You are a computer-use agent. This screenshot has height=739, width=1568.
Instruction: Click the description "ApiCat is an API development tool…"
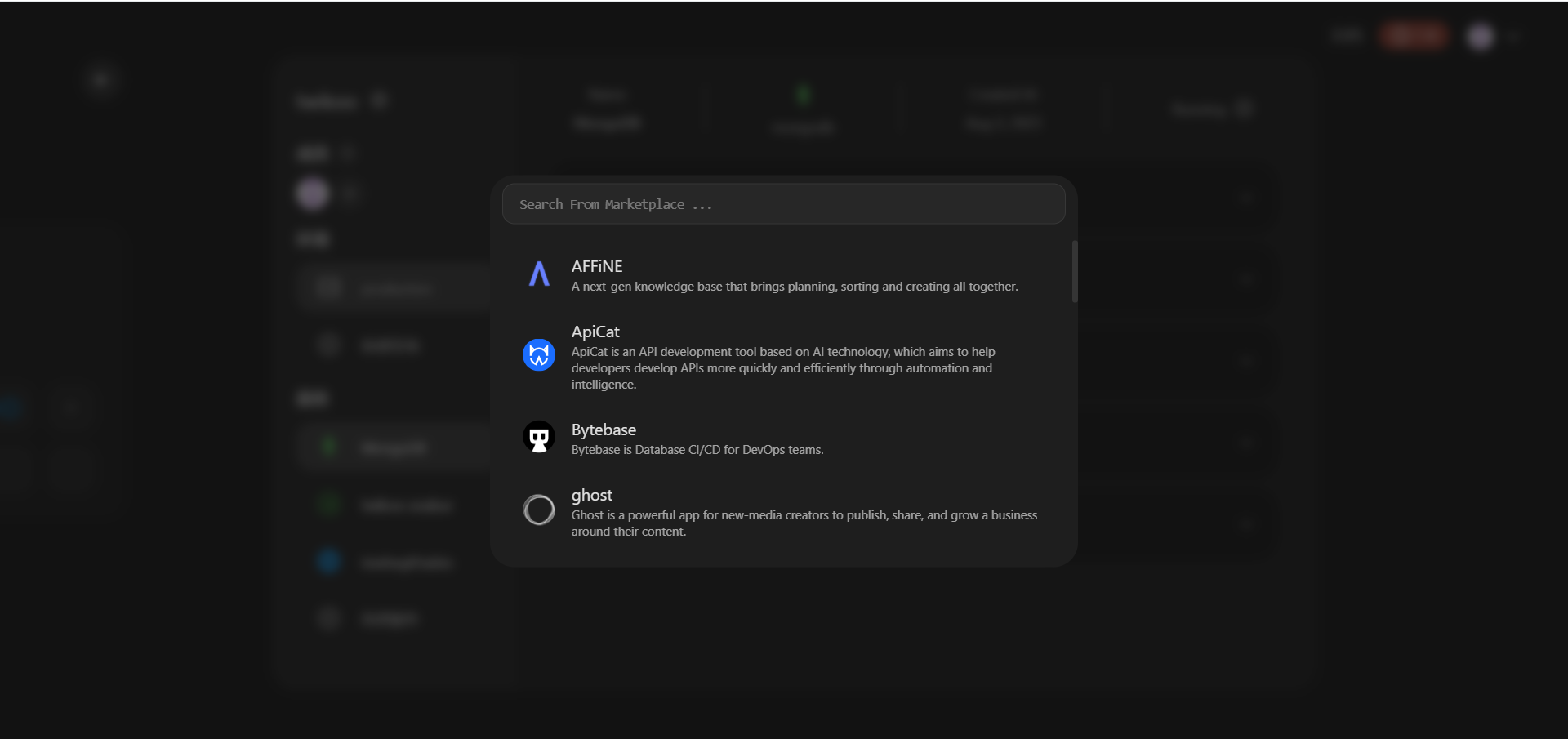tap(783, 368)
